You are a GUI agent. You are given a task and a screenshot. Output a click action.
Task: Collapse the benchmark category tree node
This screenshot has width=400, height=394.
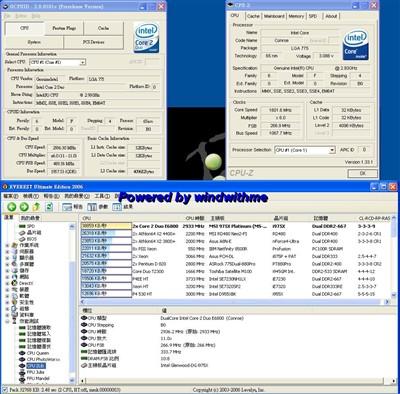pos(7,321)
